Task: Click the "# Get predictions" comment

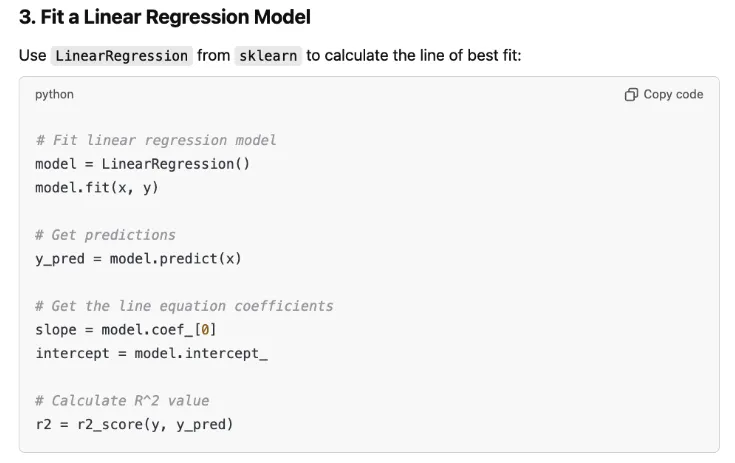Action: [x=105, y=235]
